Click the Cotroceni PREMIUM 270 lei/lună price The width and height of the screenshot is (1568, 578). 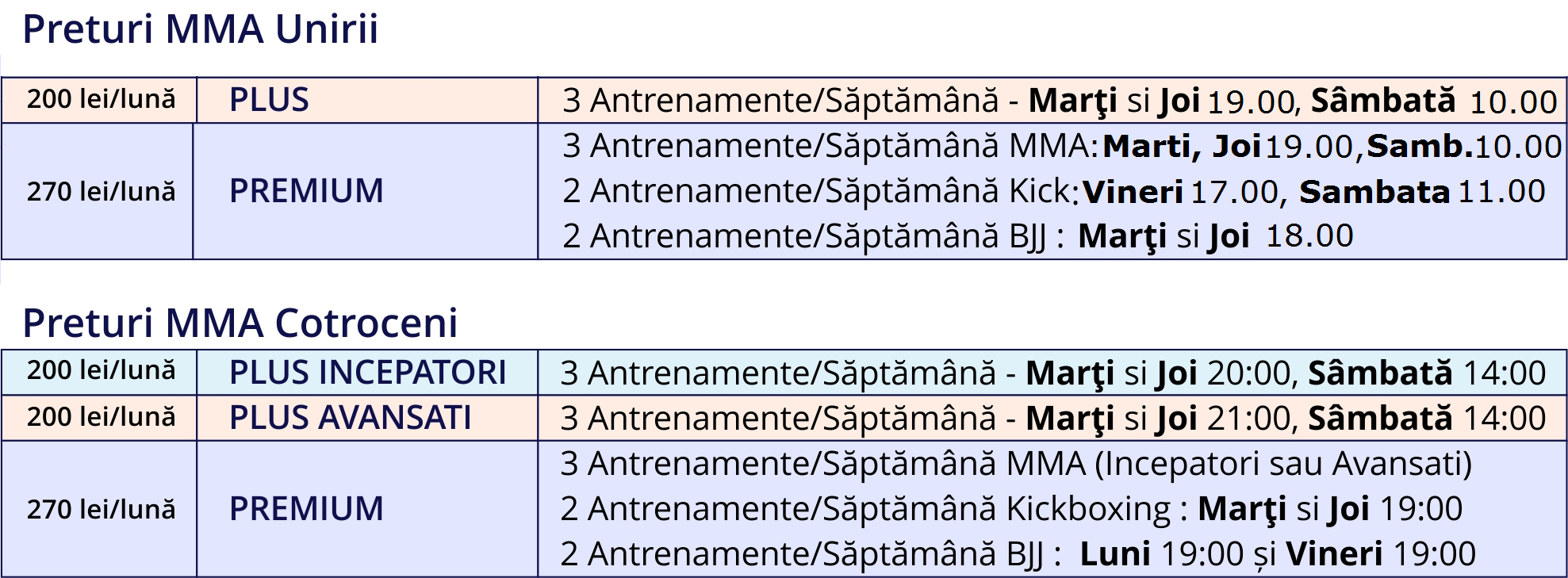(101, 509)
